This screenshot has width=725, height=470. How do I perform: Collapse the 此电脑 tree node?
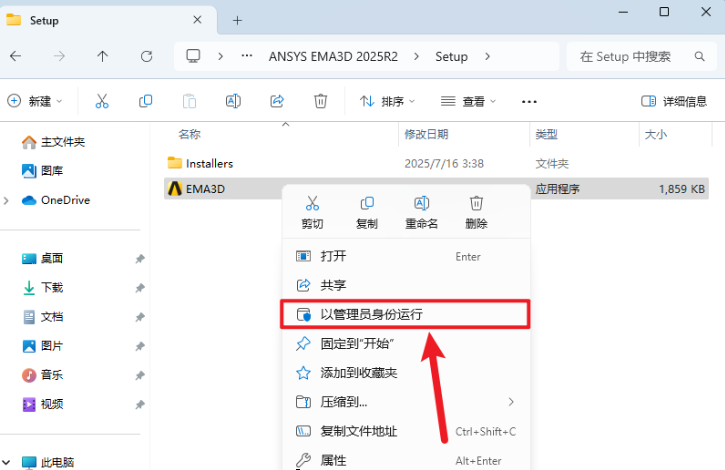[6, 462]
